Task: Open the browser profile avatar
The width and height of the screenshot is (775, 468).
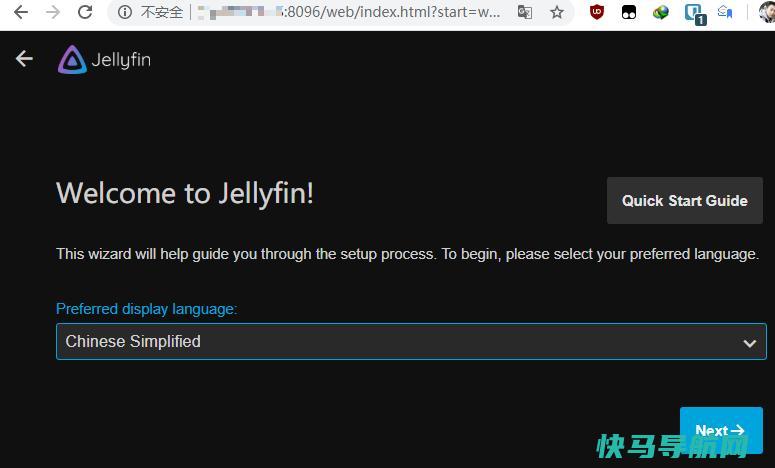Action: point(768,12)
